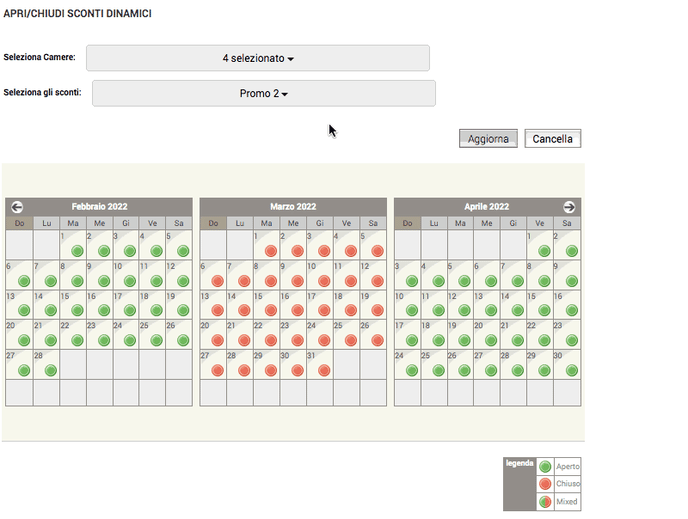Image resolution: width=688 pixels, height=519 pixels.
Task: Click the Aperto green legend swatch
Action: [545, 467]
